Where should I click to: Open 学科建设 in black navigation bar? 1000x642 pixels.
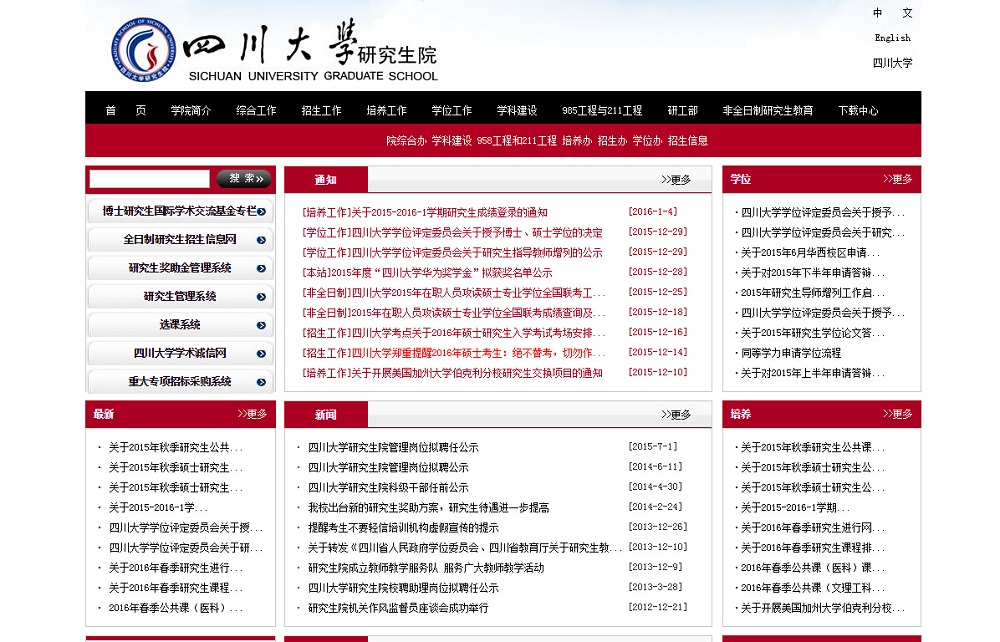point(517,110)
